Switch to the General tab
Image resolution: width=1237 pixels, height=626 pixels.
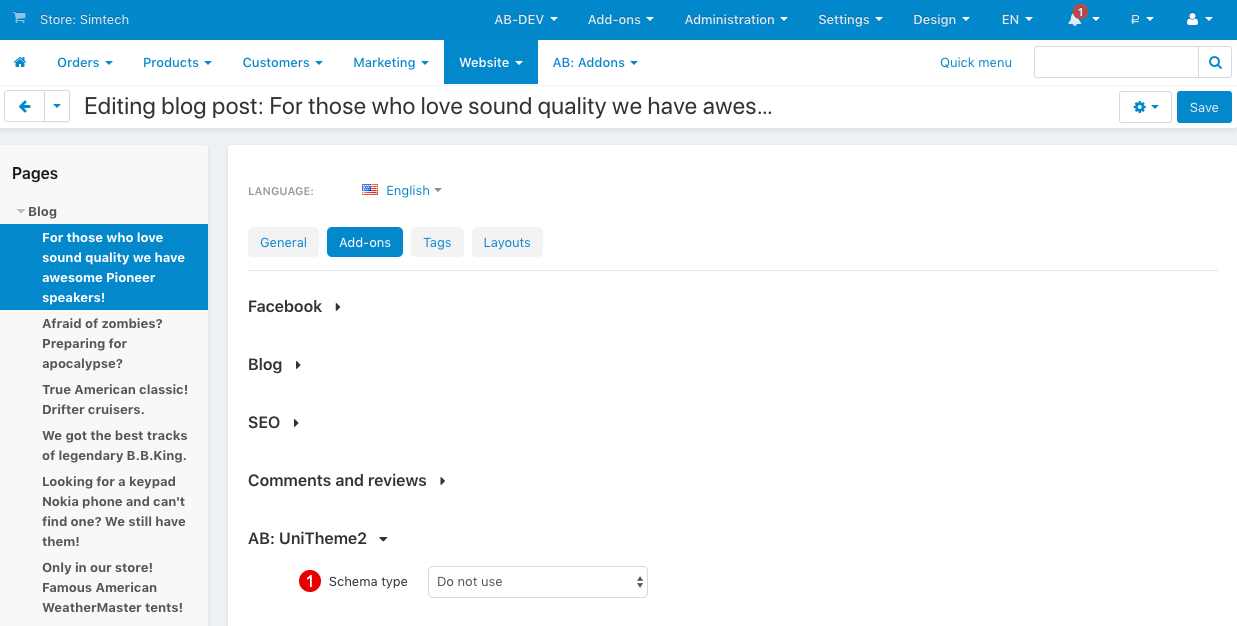(284, 242)
